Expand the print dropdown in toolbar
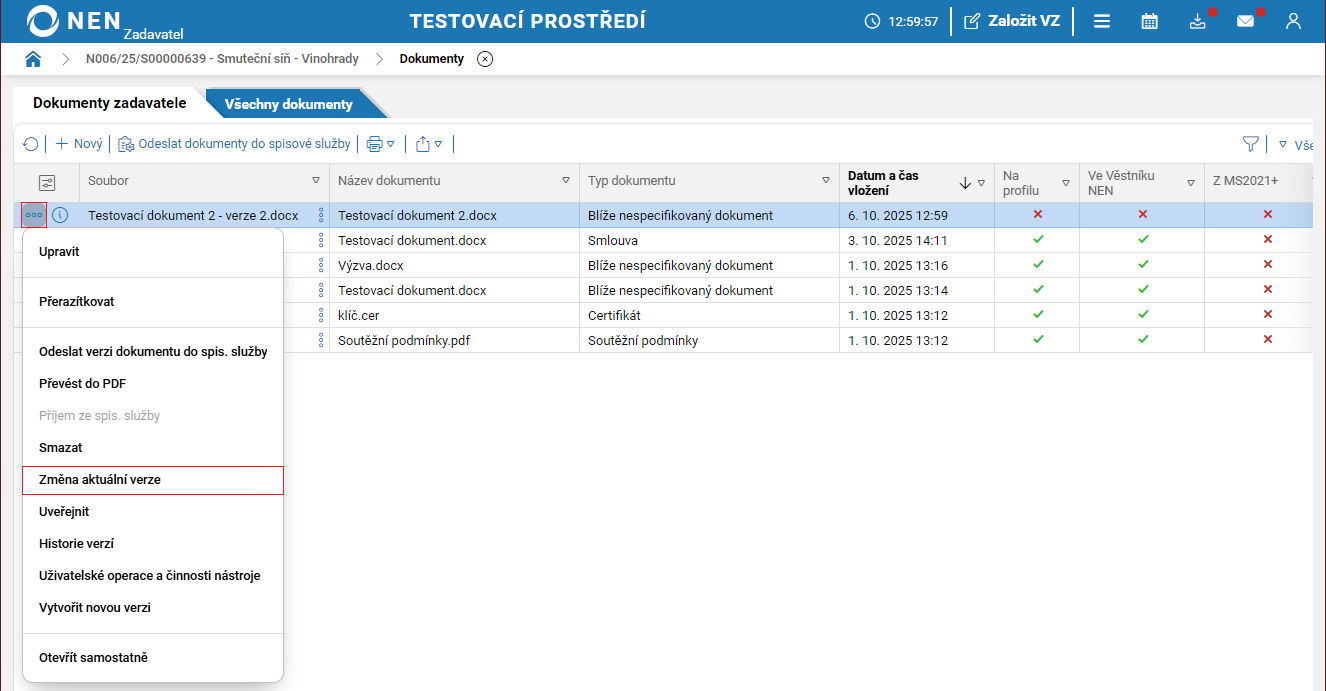The image size is (1326, 691). pos(380,144)
